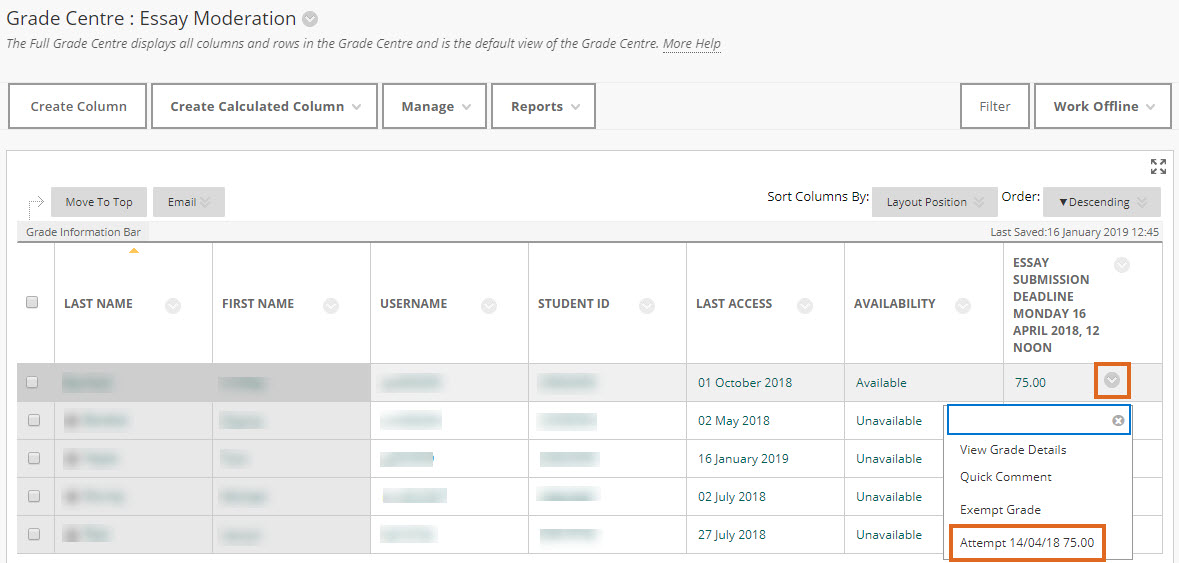Tick checkbox for the 16 January 2019 row

pyautogui.click(x=34, y=458)
